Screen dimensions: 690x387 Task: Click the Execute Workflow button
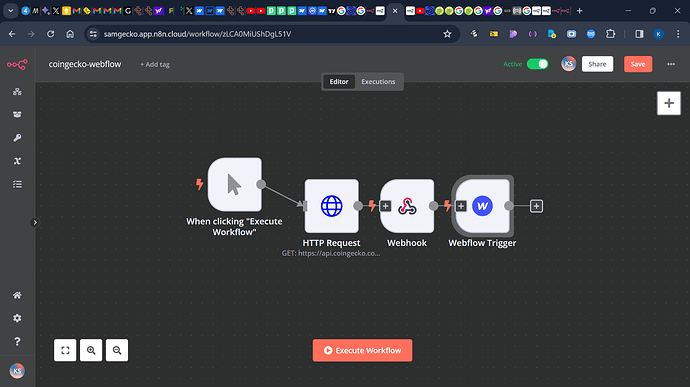coord(363,350)
